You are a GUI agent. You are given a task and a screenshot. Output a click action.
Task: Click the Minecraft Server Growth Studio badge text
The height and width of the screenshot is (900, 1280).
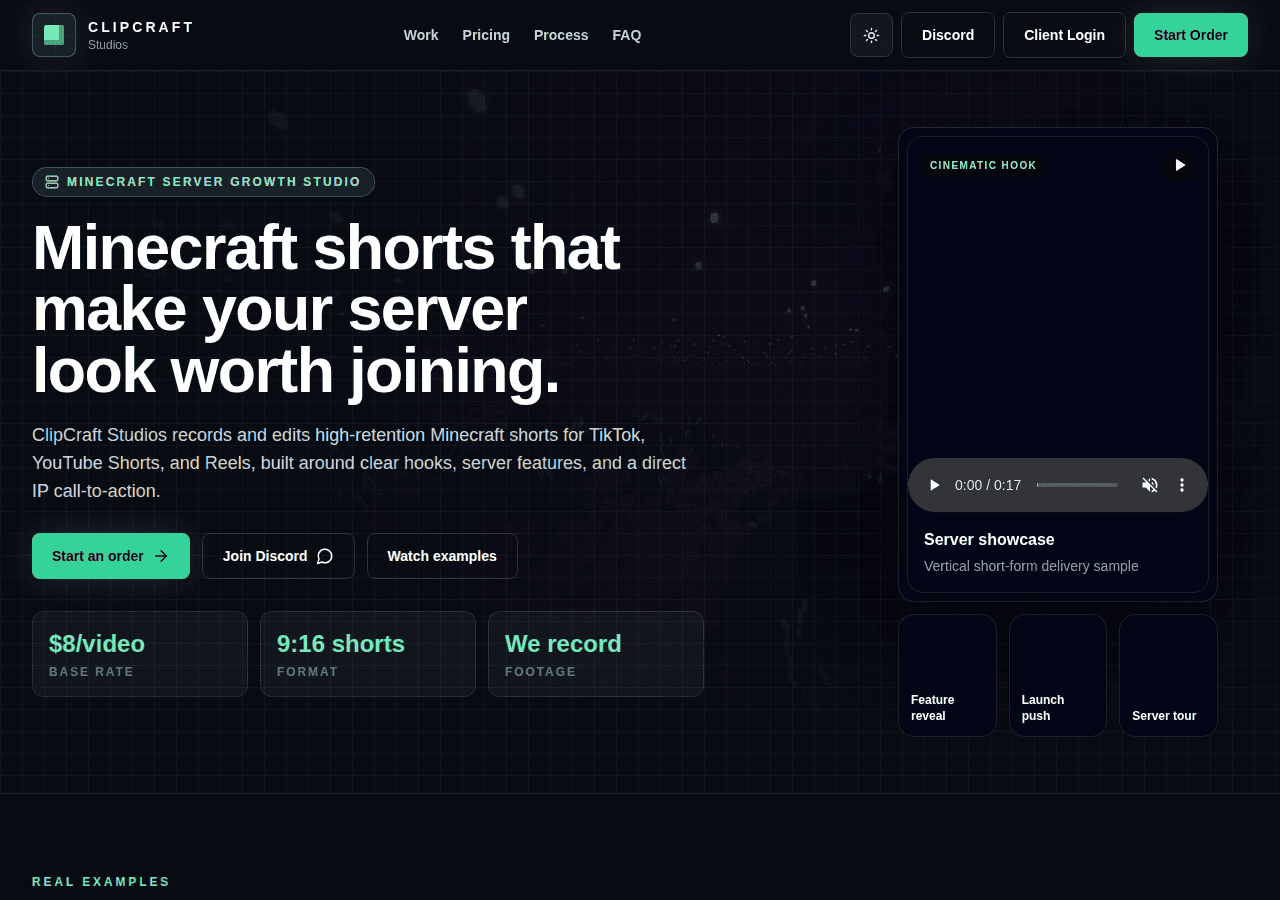click(214, 182)
